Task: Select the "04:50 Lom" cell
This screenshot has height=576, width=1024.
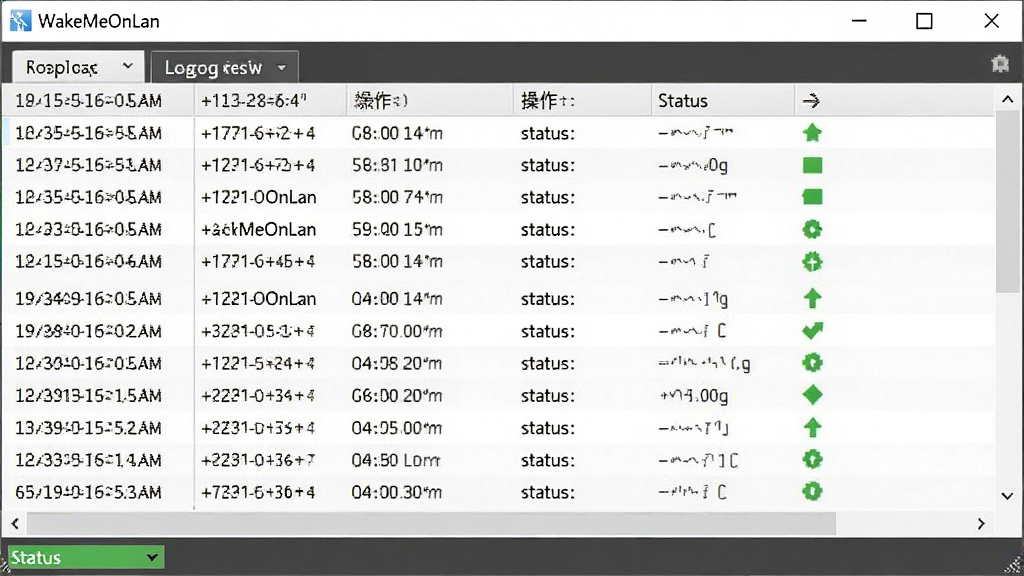Action: (x=396, y=460)
